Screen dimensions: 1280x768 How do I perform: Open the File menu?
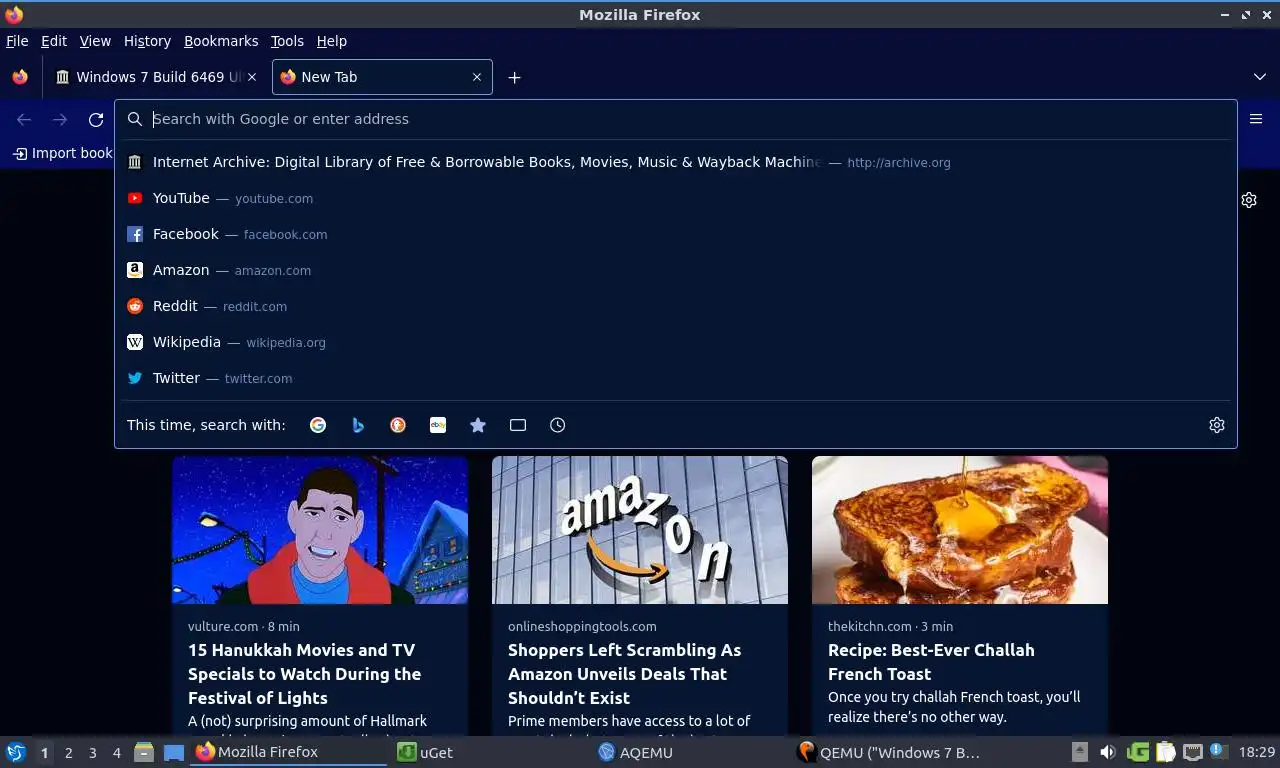17,41
